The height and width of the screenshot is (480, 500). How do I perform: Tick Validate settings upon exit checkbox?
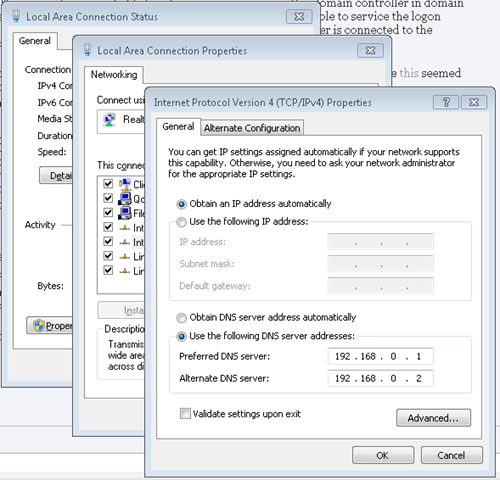pyautogui.click(x=185, y=414)
